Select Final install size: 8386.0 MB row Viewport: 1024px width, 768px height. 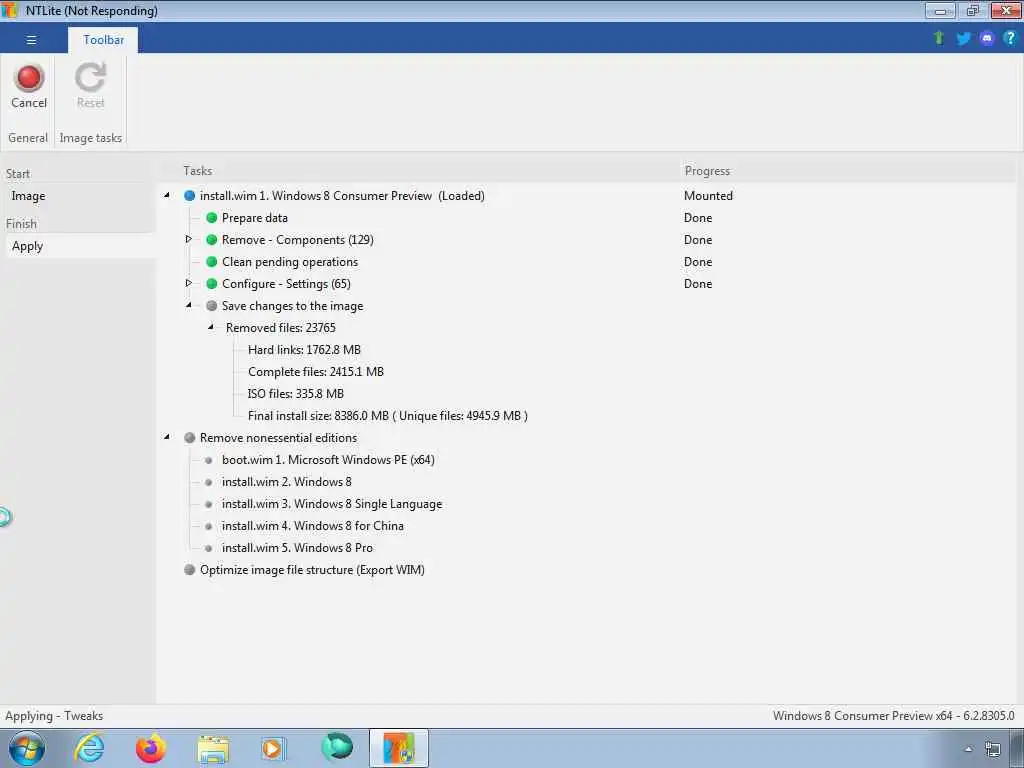click(x=388, y=416)
